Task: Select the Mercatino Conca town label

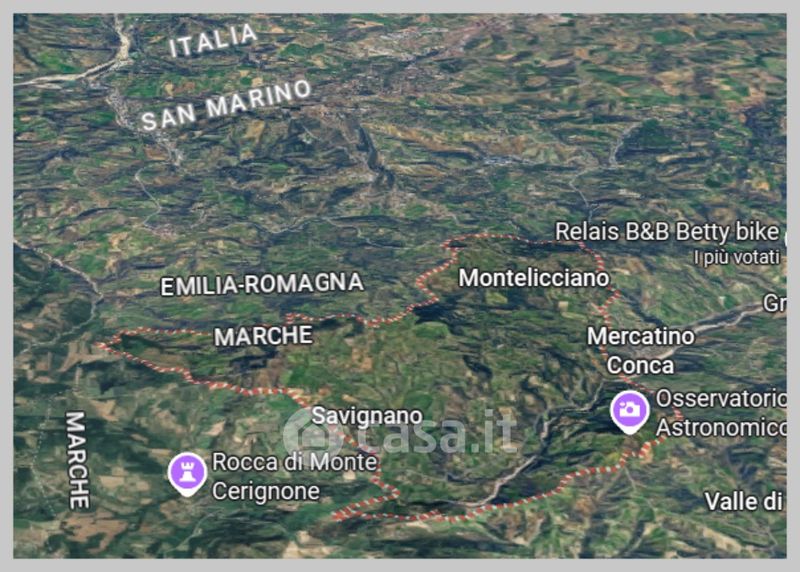Action: pos(640,351)
